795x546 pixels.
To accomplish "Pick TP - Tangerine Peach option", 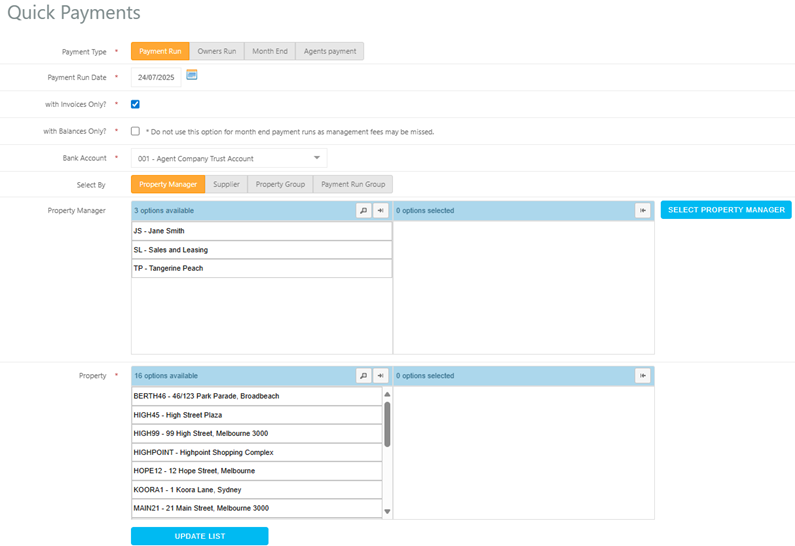I will (262, 269).
